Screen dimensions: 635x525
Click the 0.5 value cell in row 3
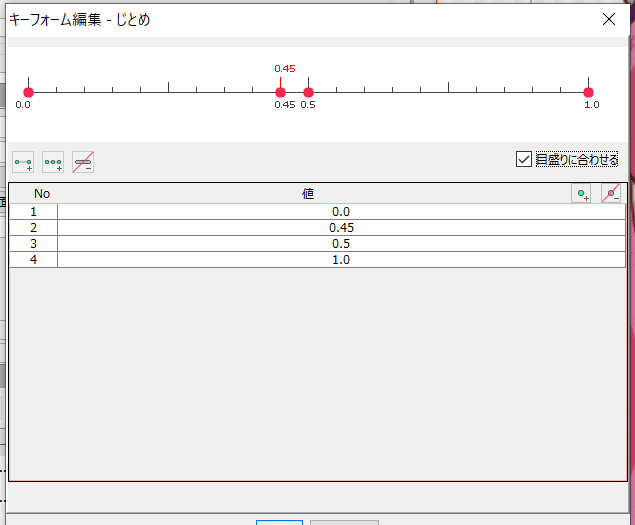tap(341, 244)
